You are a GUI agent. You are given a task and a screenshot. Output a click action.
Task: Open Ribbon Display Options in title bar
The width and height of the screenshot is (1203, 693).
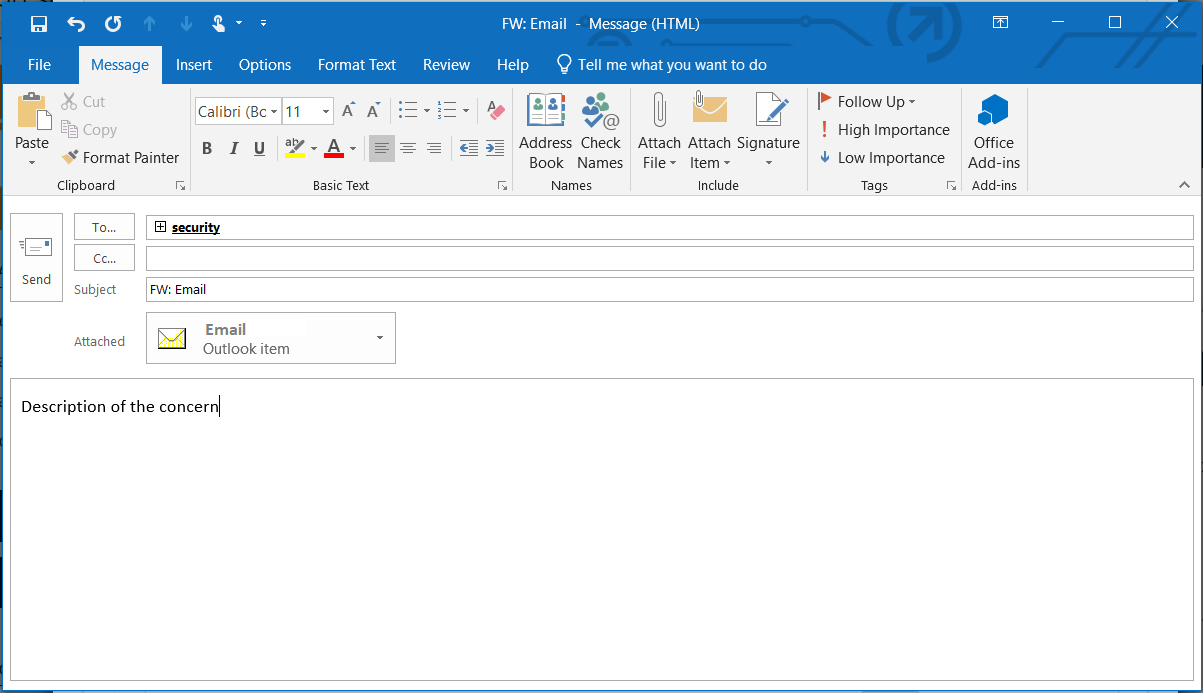point(1000,22)
